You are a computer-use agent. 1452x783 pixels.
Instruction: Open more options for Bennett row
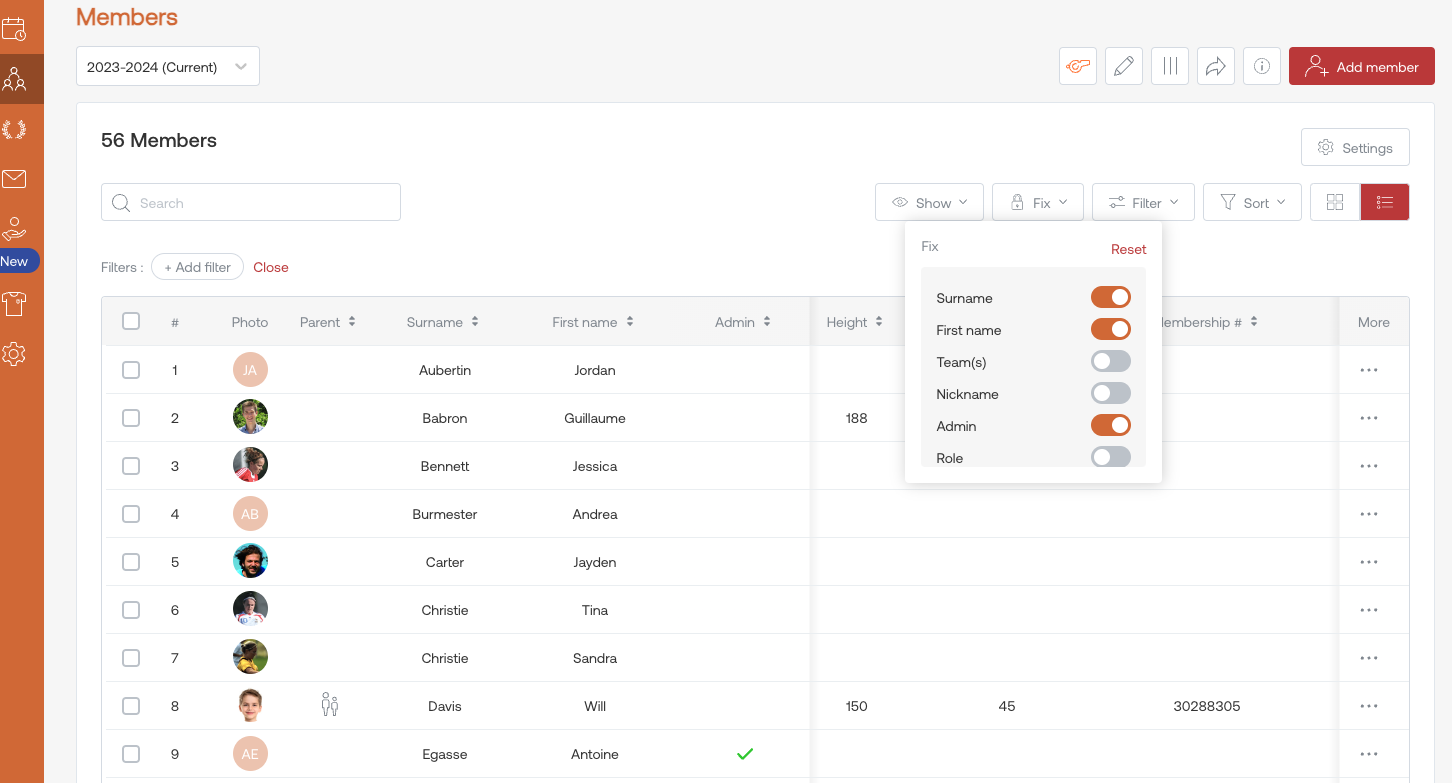1369,466
